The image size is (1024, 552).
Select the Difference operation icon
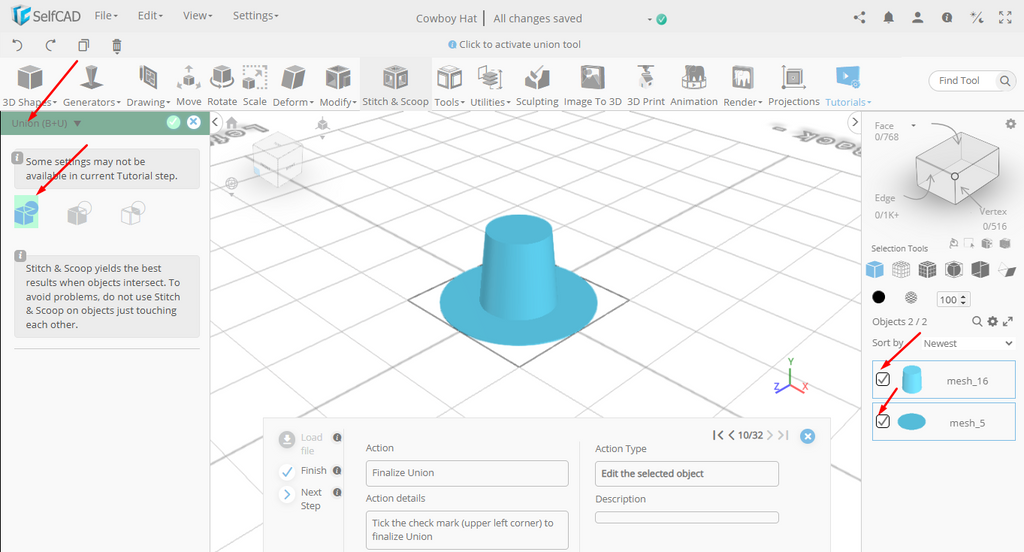click(79, 212)
